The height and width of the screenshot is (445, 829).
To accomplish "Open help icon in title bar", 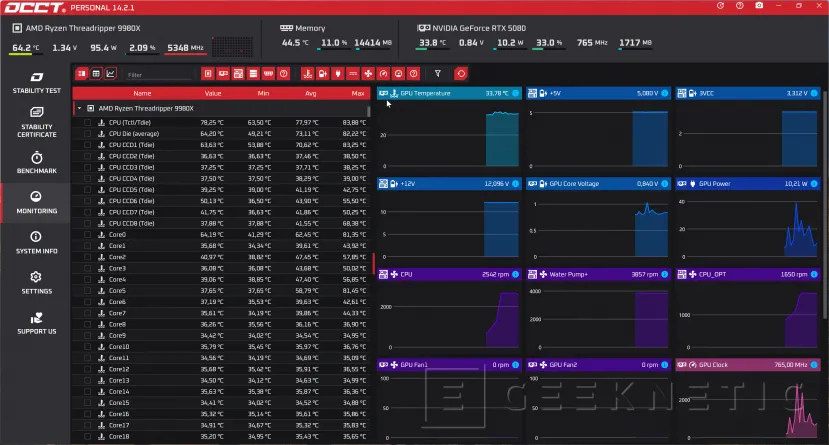I will point(740,6).
